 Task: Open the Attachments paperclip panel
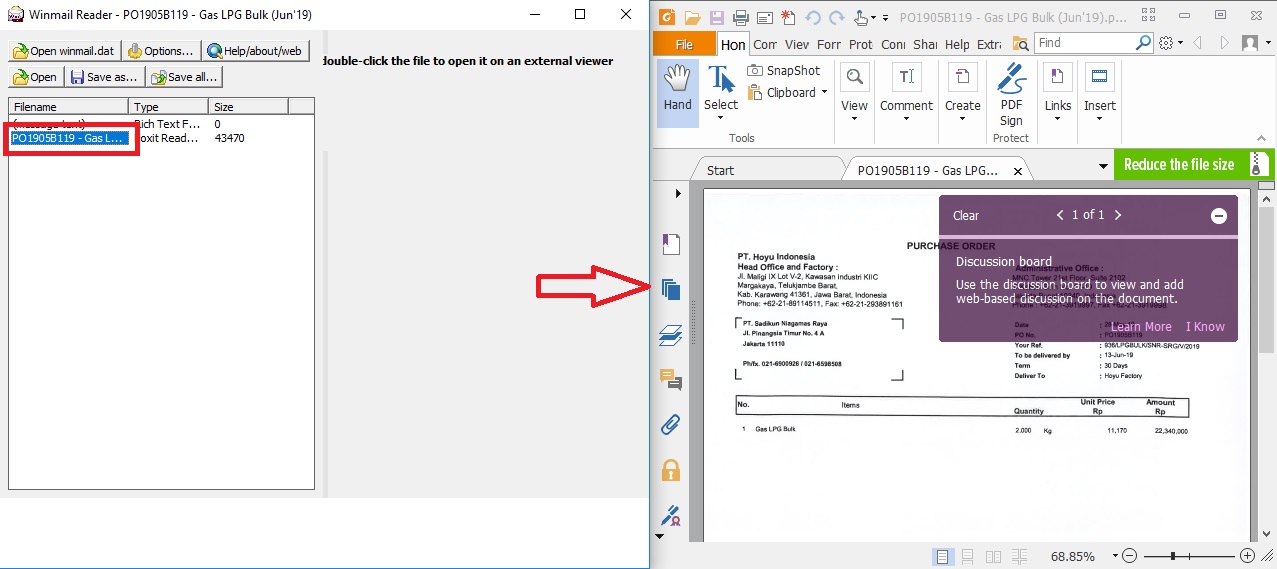[x=671, y=424]
